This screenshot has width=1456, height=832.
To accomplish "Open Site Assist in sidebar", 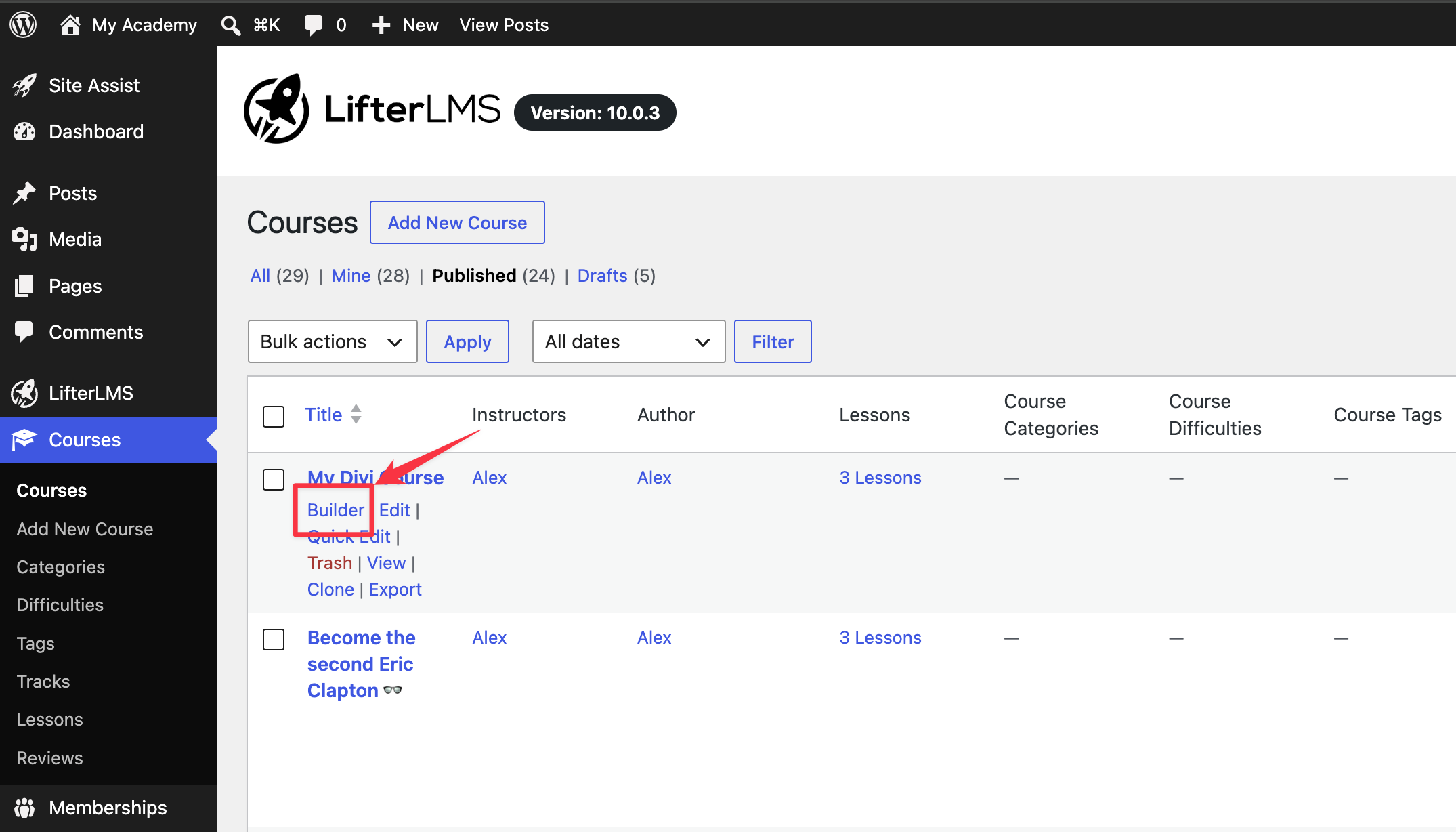I will [x=94, y=85].
